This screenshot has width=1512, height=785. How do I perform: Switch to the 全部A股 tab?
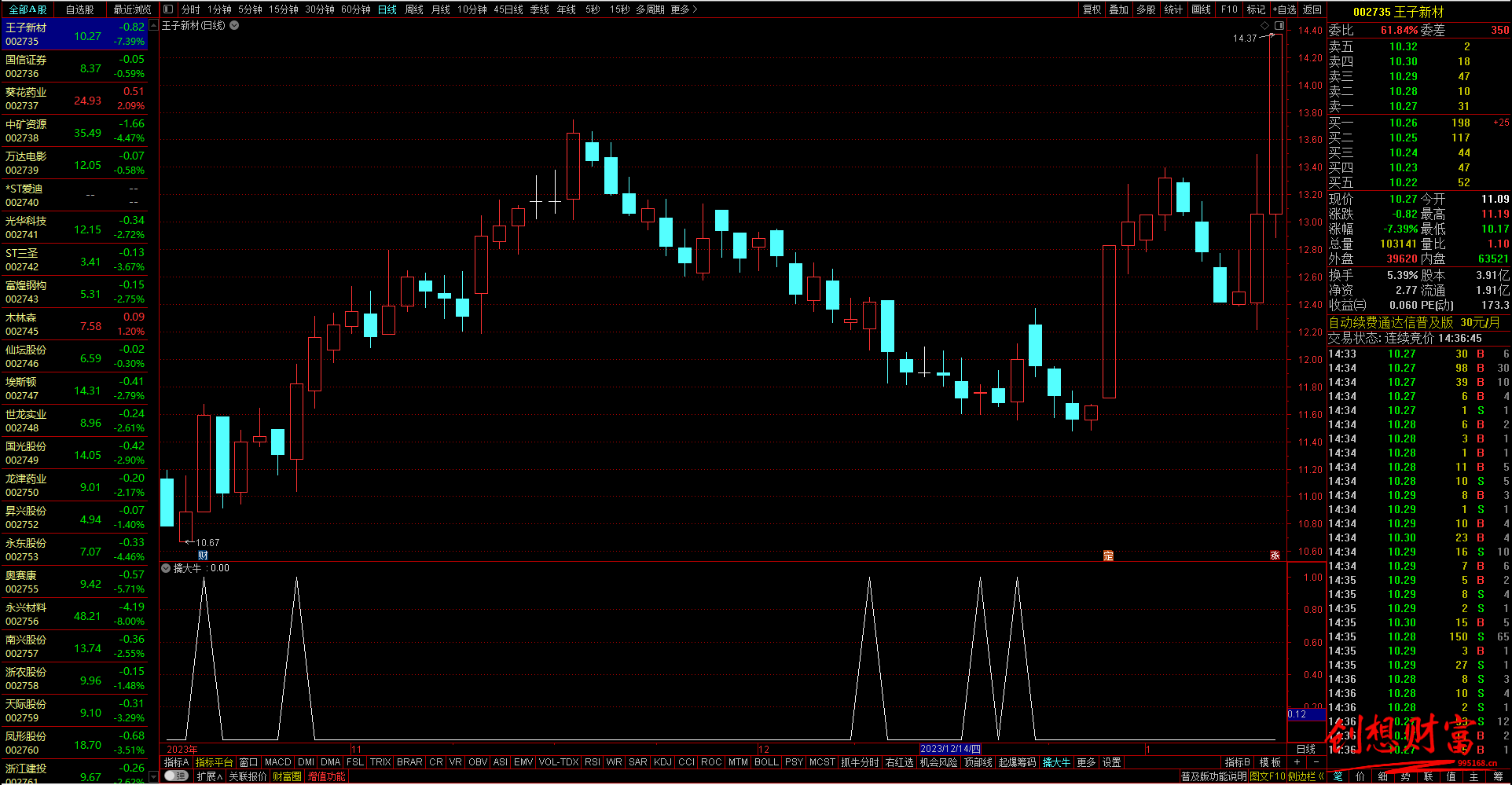[x=28, y=9]
